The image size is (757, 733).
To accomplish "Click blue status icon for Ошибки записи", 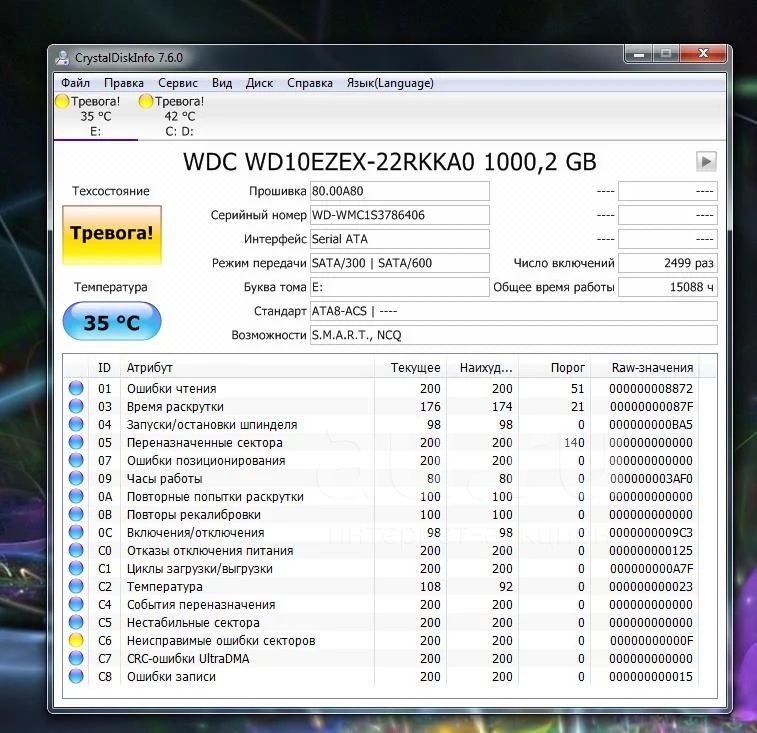I will (76, 676).
